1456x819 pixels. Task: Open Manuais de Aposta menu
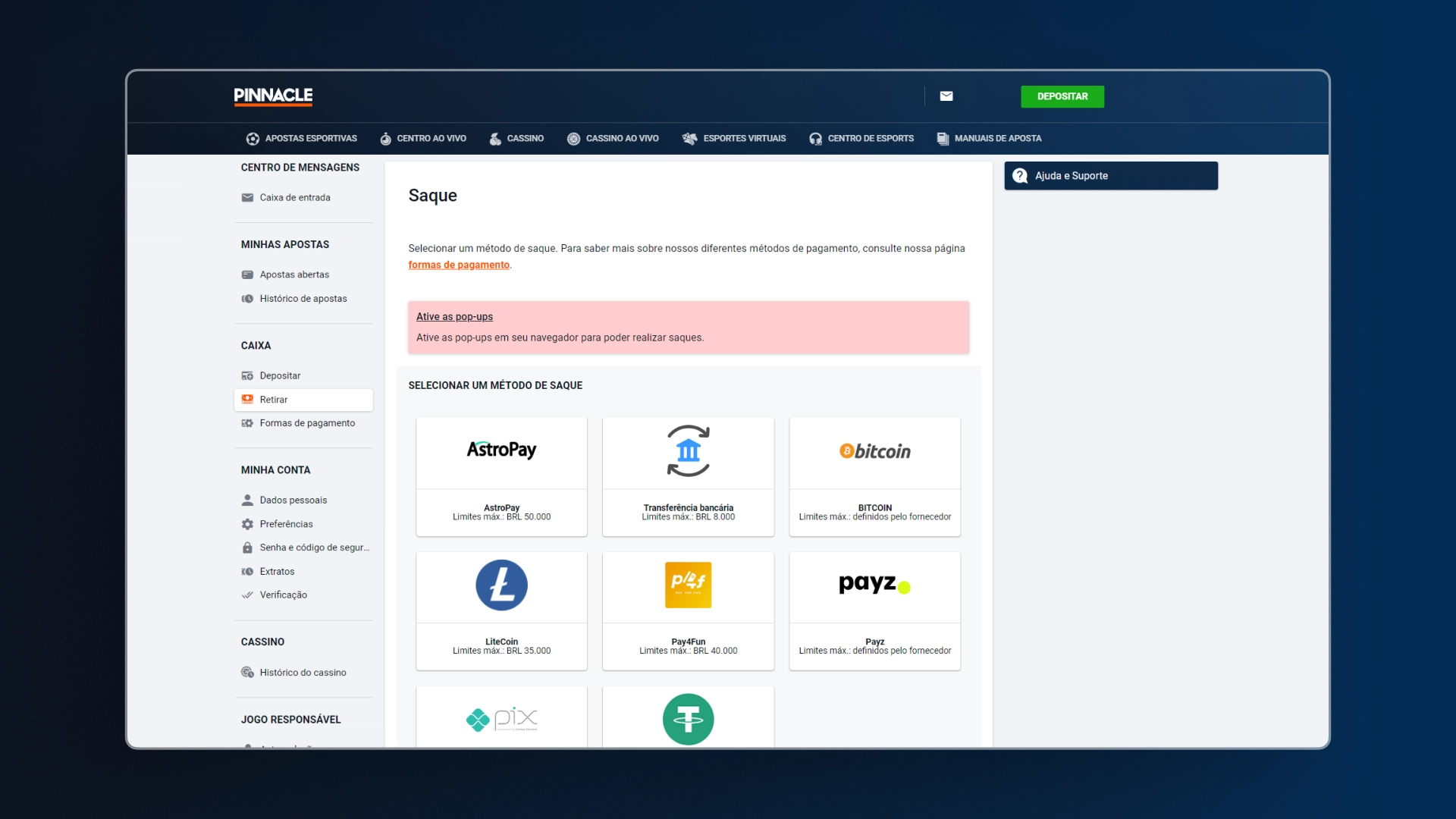click(x=989, y=139)
